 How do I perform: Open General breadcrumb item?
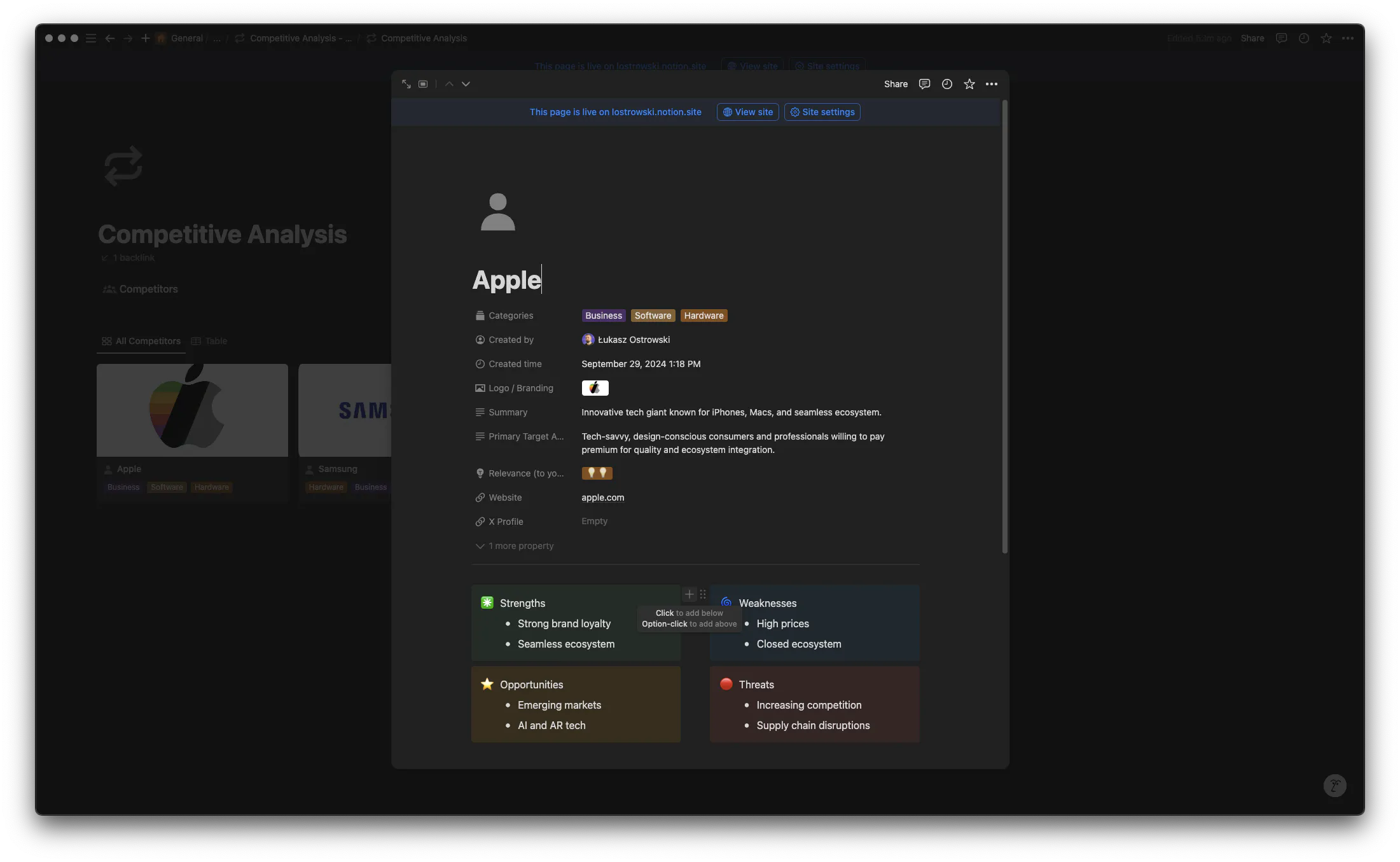coord(180,38)
